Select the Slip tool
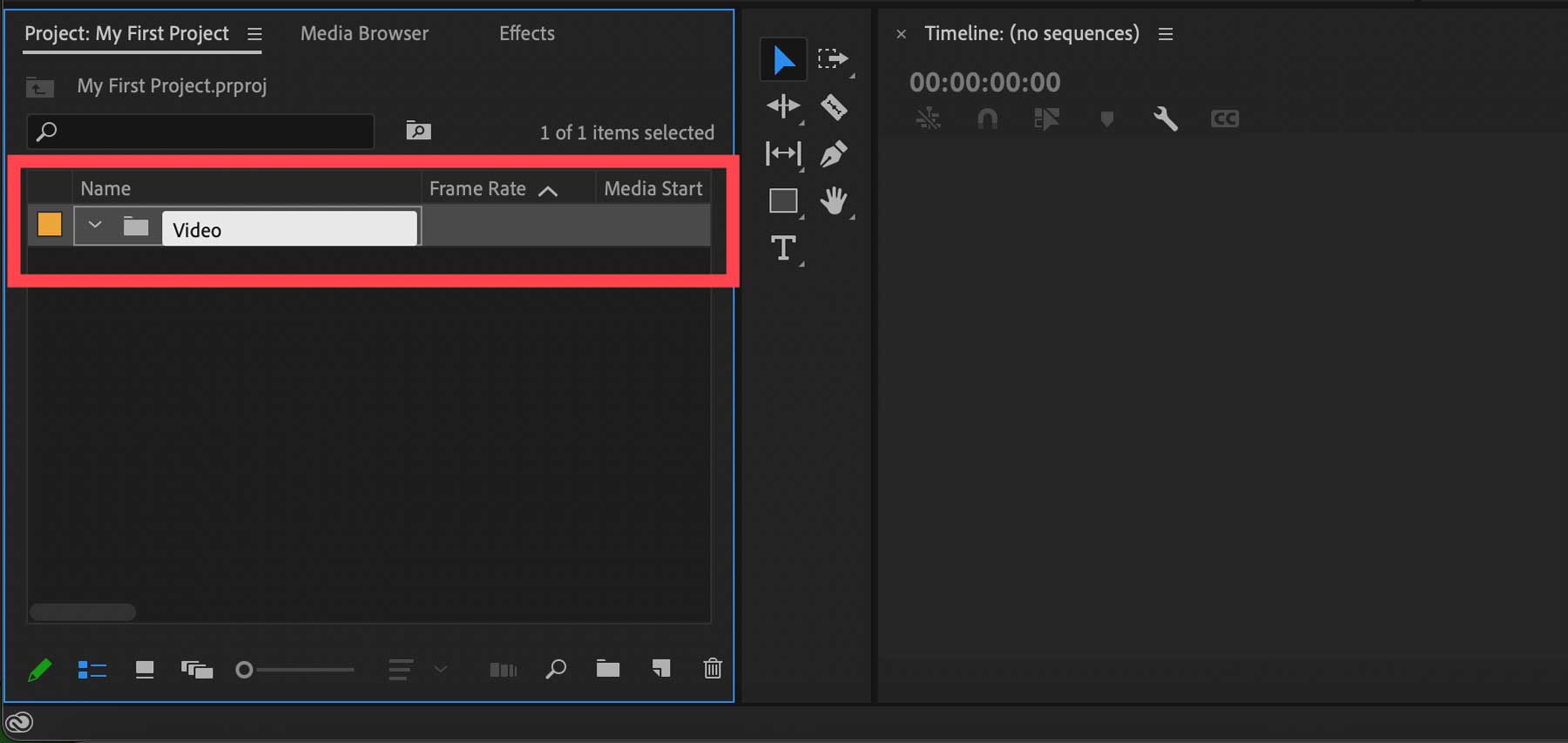The height and width of the screenshot is (743, 1568). (783, 154)
